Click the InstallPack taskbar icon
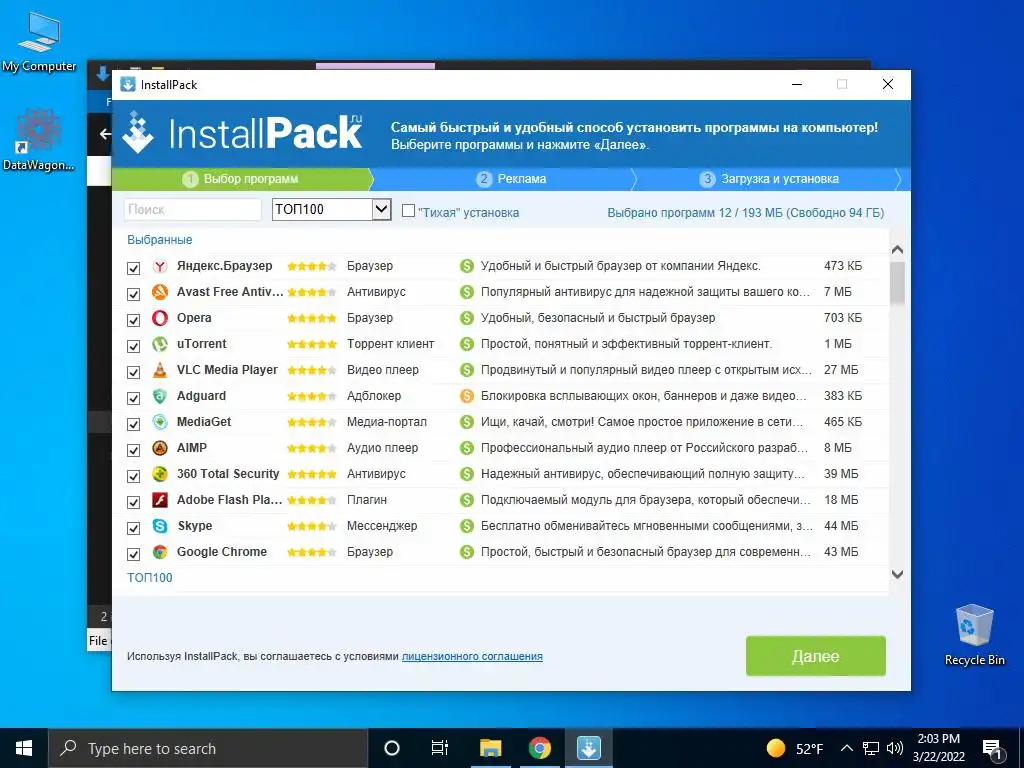Viewport: 1024px width, 768px height. [588, 748]
